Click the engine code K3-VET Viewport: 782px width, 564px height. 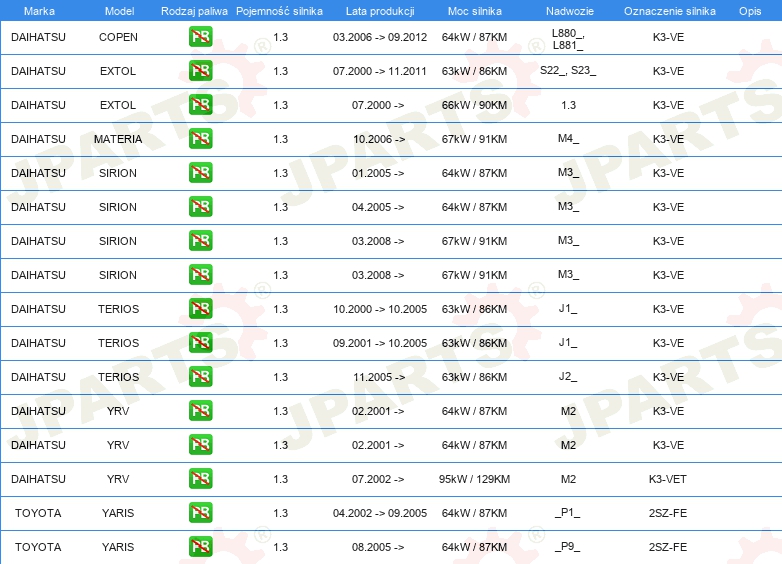(x=668, y=479)
